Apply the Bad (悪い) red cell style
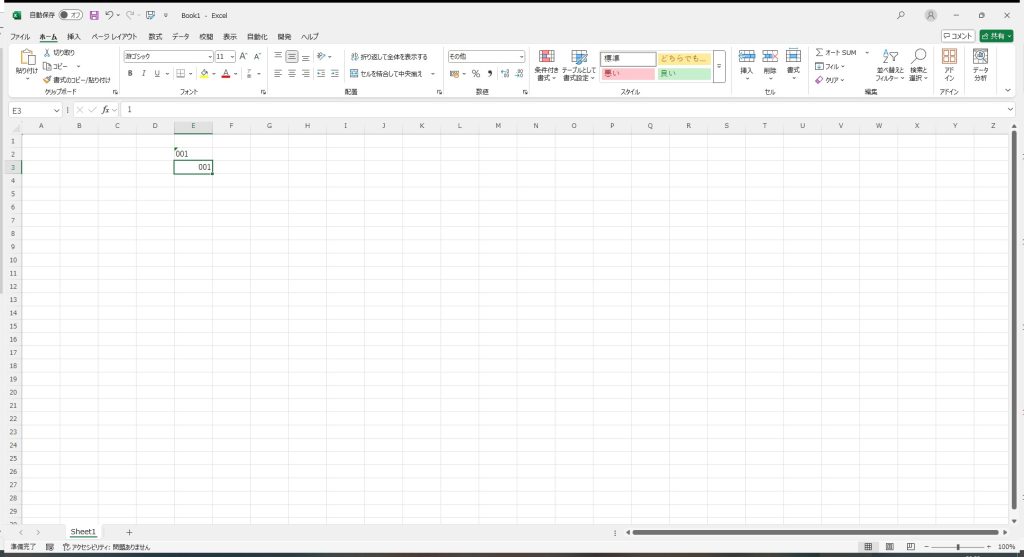This screenshot has height=557, width=1024. click(628, 74)
